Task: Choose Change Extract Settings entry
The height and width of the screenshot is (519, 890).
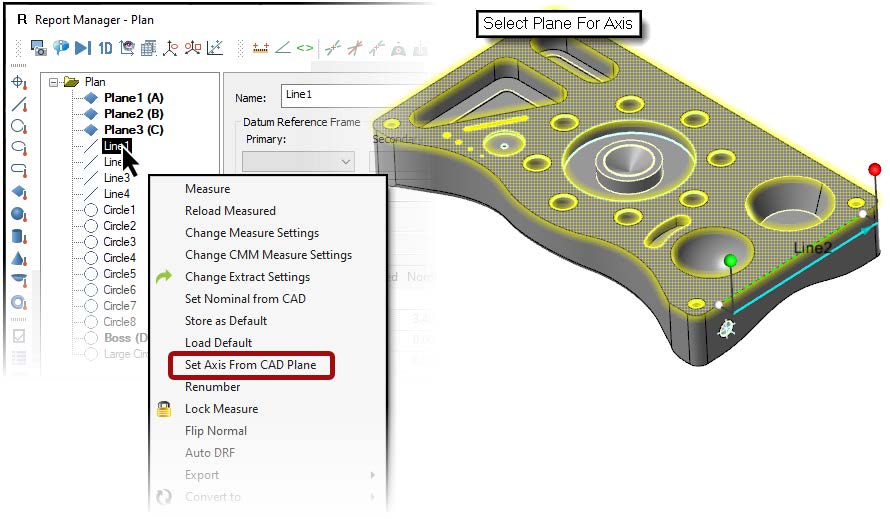Action: point(247,277)
